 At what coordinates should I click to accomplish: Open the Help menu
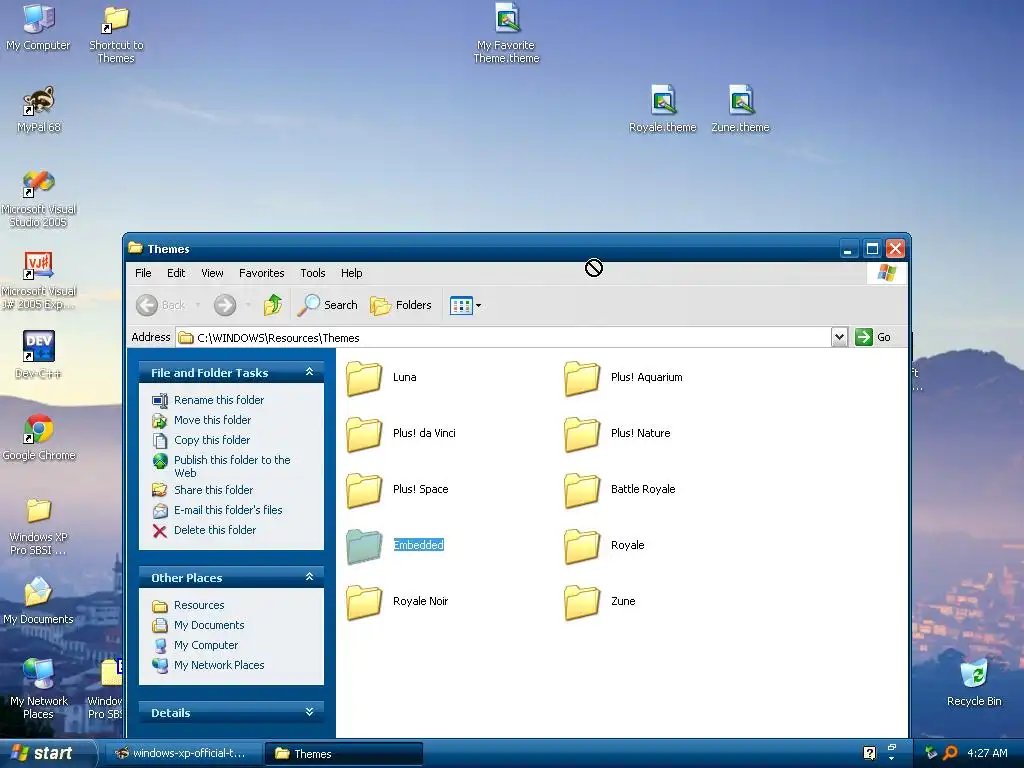(x=351, y=273)
